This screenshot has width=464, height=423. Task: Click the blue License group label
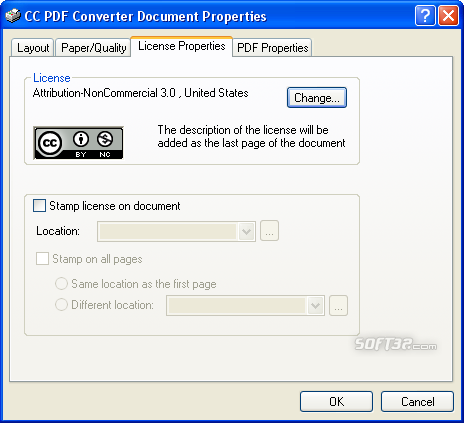coord(52,78)
